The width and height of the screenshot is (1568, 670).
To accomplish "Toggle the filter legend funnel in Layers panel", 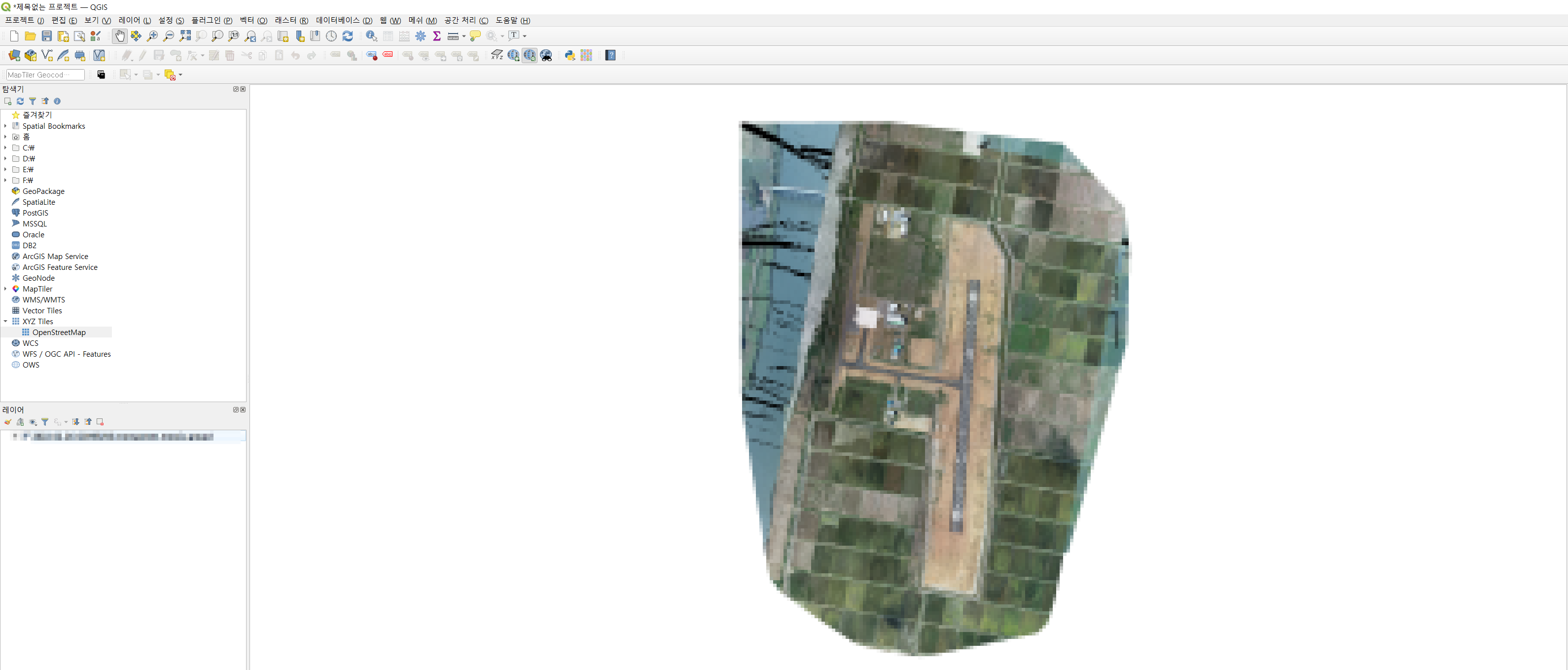I will (45, 421).
